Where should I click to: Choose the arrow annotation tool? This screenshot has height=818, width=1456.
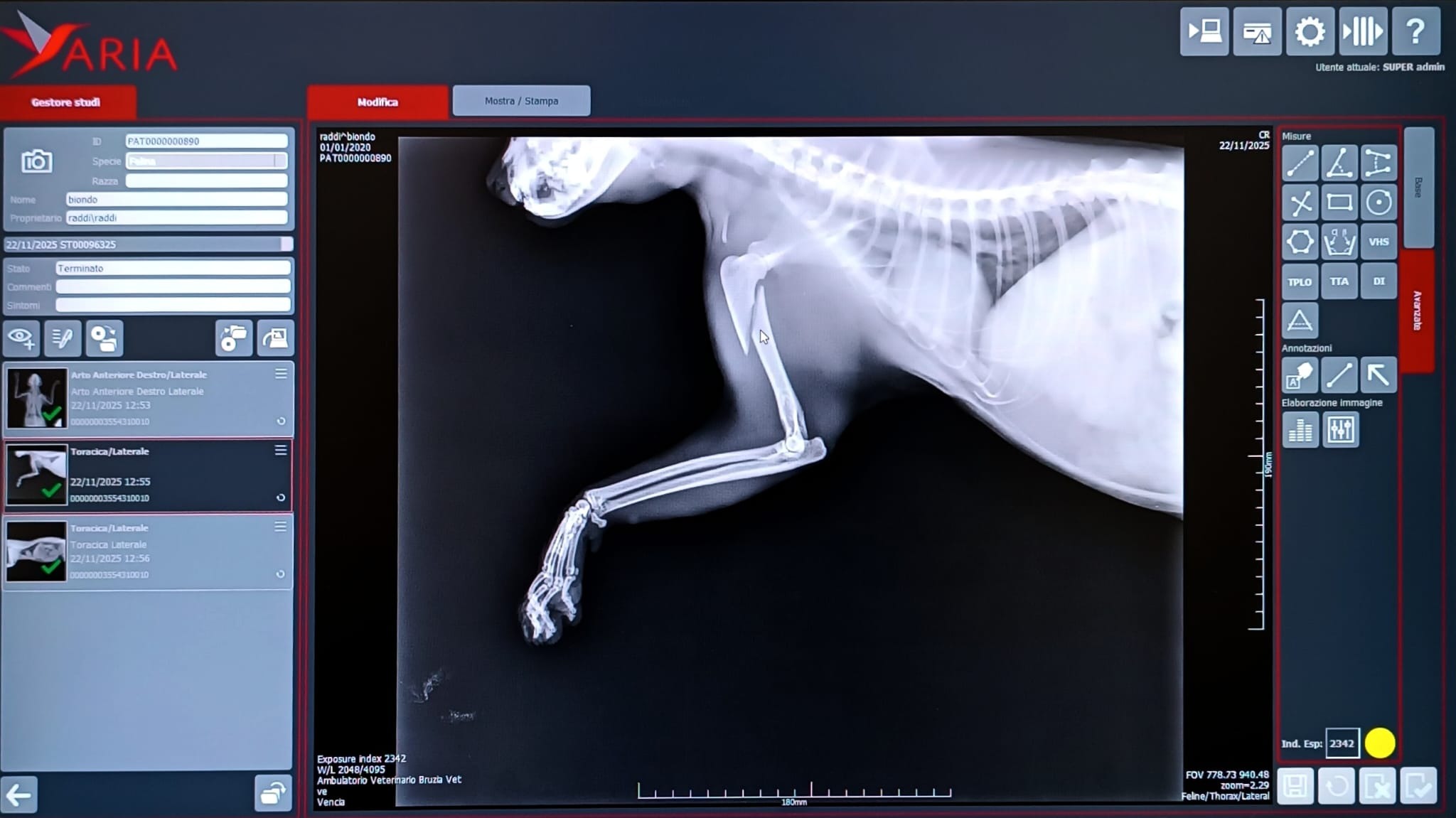(x=1378, y=375)
